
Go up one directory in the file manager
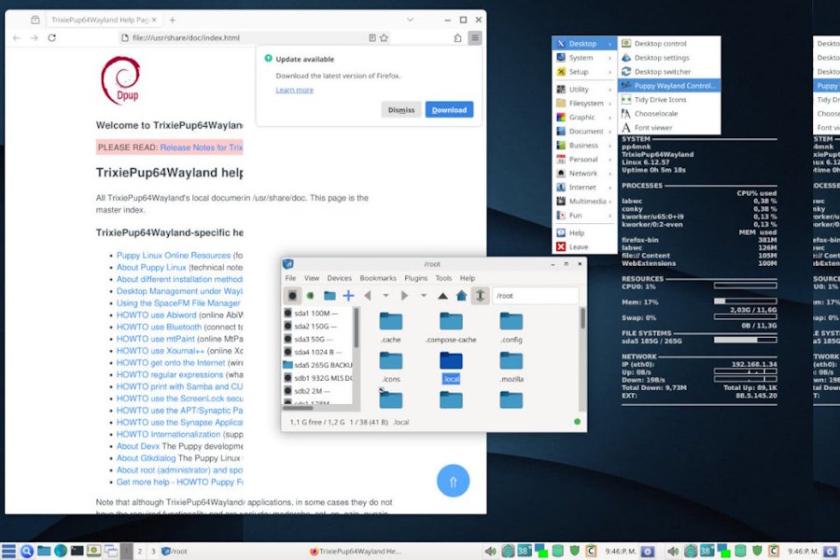coord(443,295)
